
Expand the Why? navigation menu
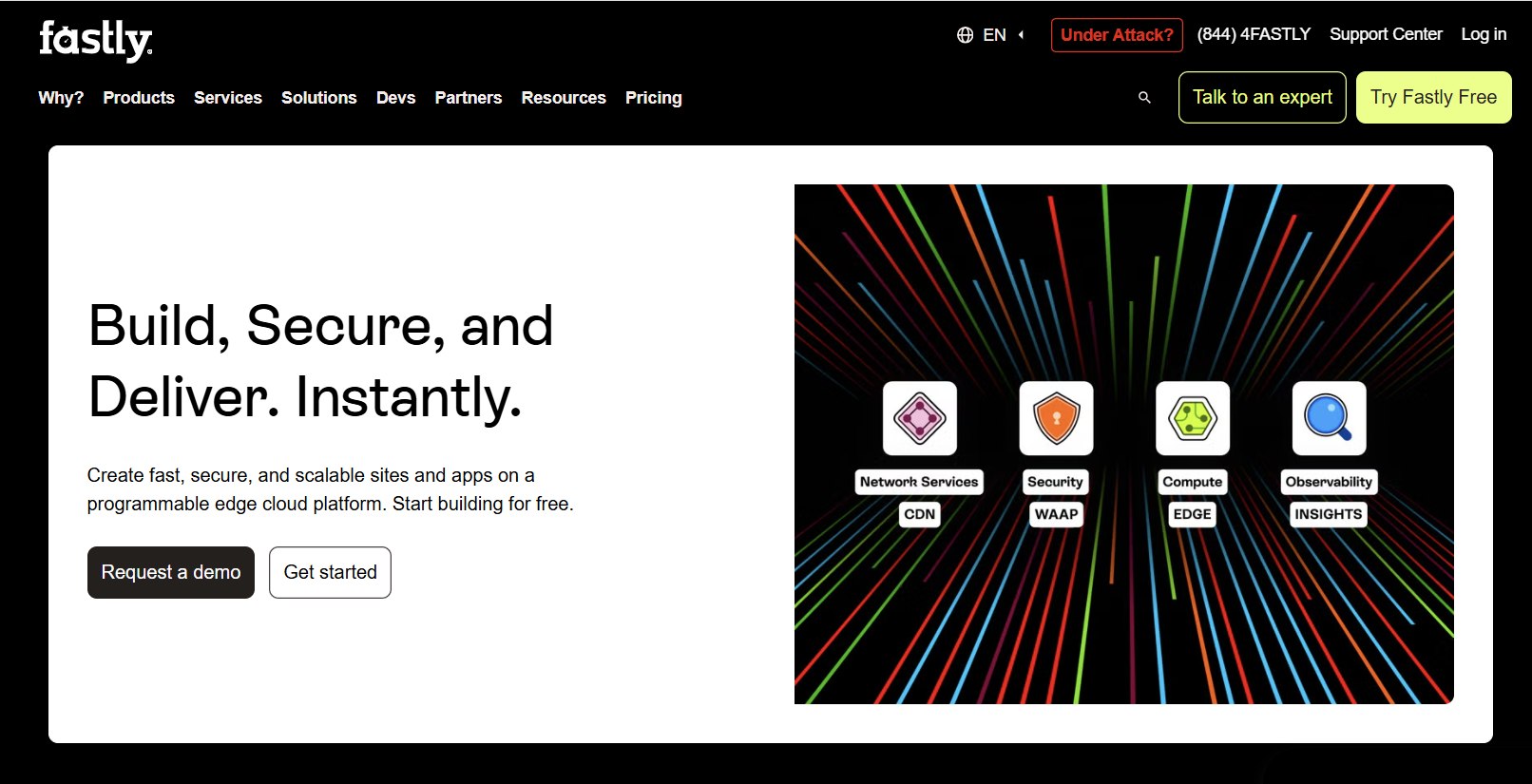click(x=61, y=98)
